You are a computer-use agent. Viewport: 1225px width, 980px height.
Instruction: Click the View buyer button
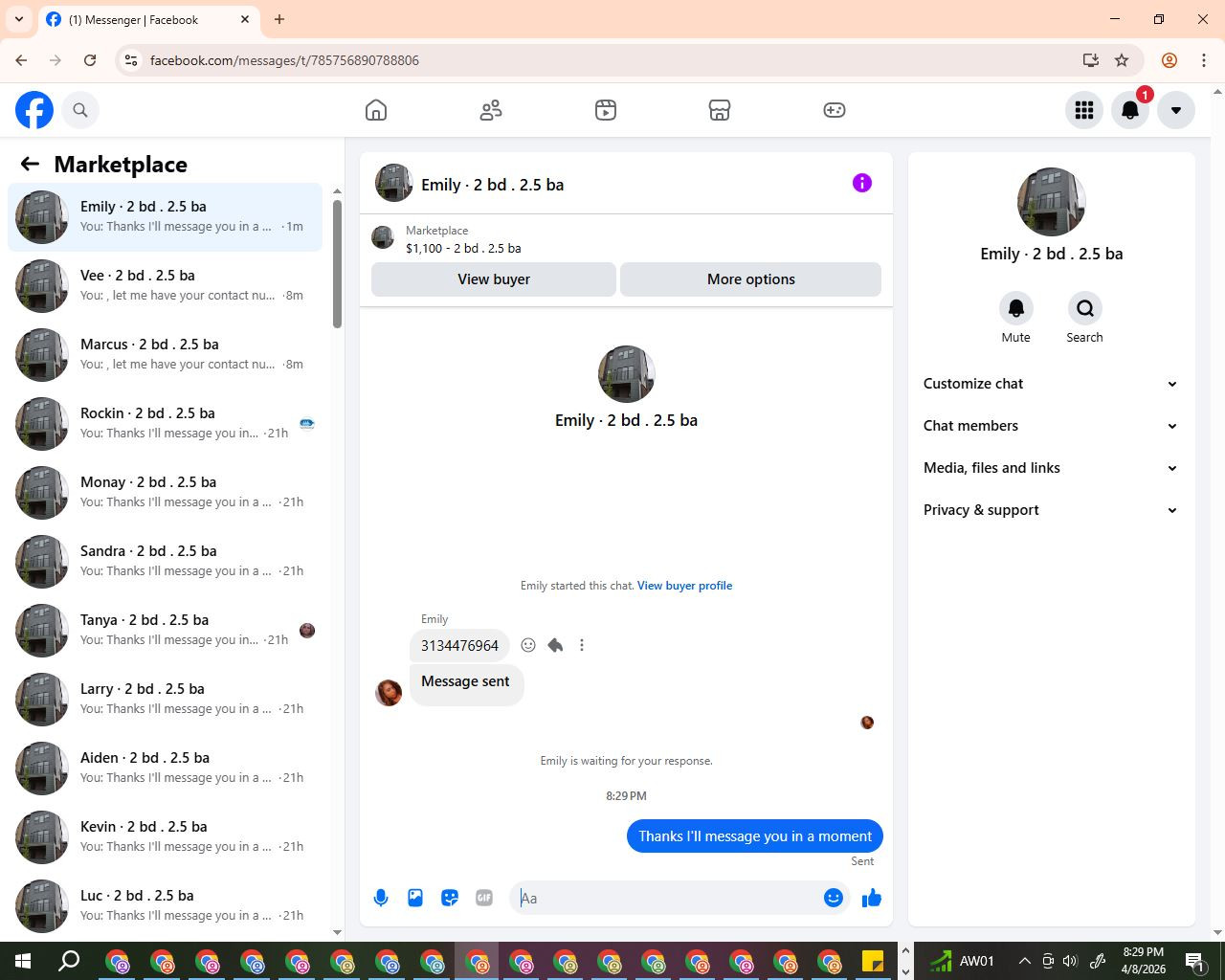[494, 279]
